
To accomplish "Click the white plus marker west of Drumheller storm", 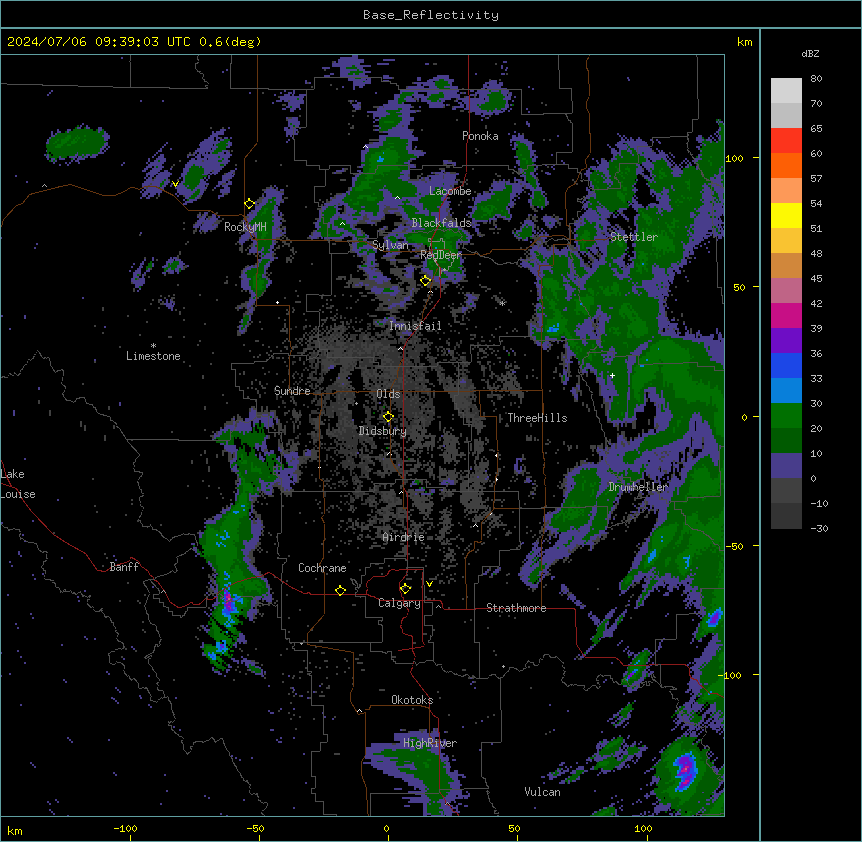I will (612, 375).
